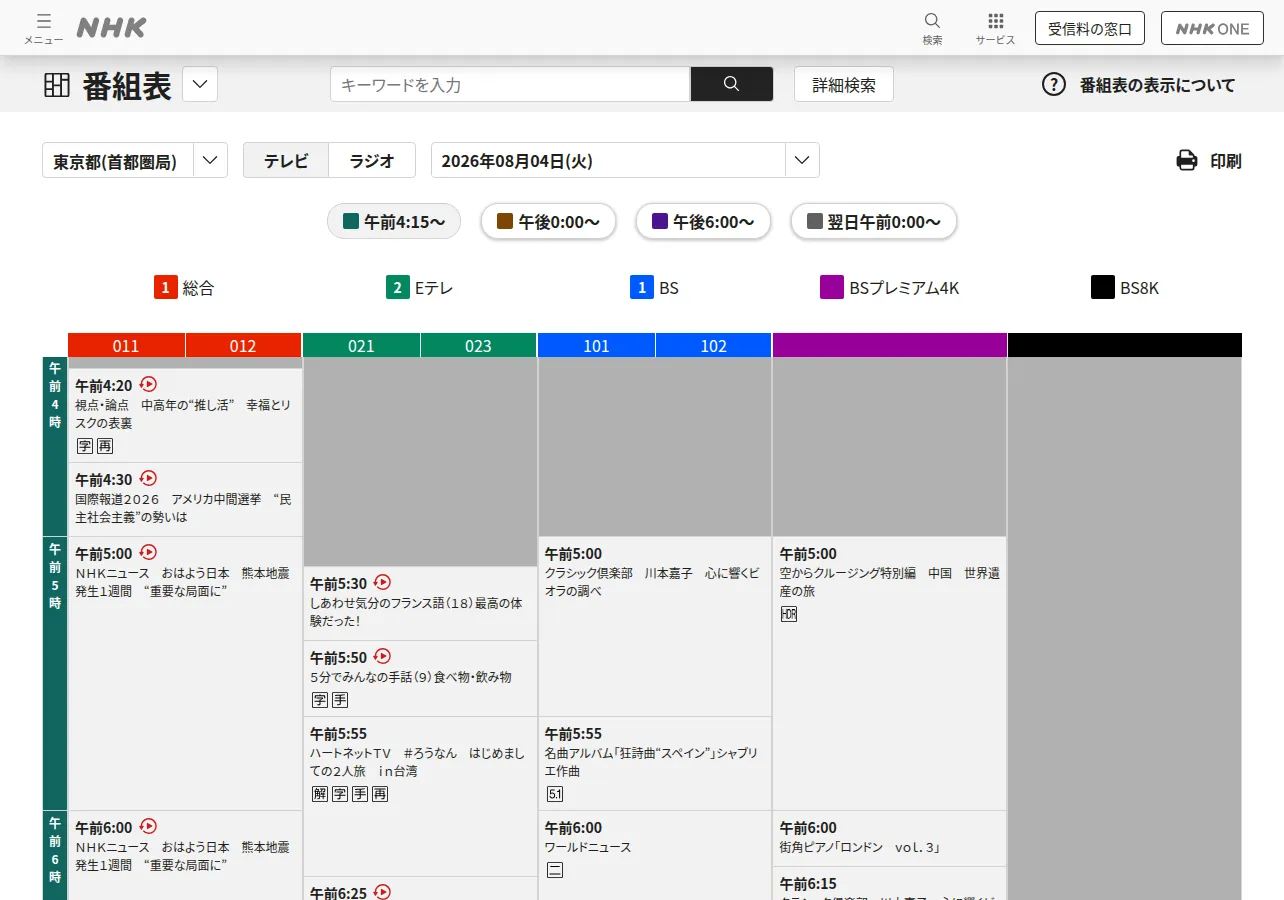Click the play icon beside 午前5:00 on 総合
Image resolution: width=1284 pixels, height=900 pixels.
(148, 552)
